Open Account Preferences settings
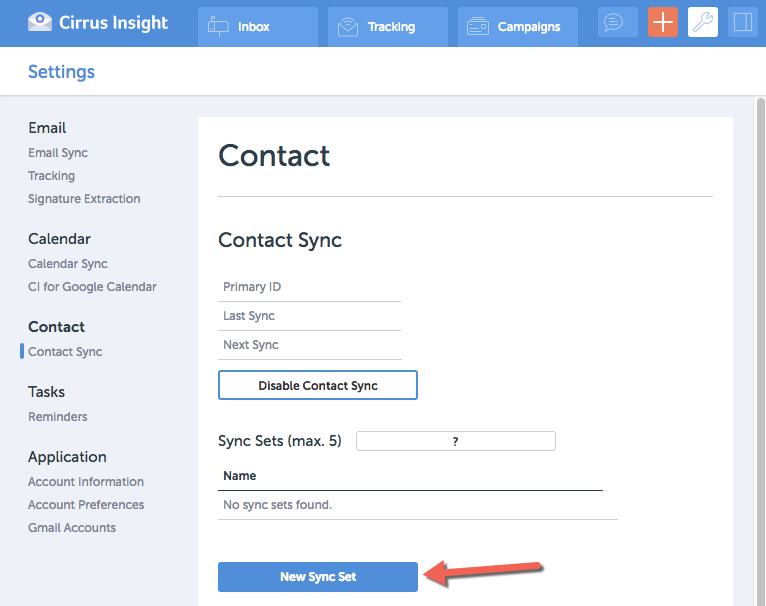 click(x=85, y=505)
